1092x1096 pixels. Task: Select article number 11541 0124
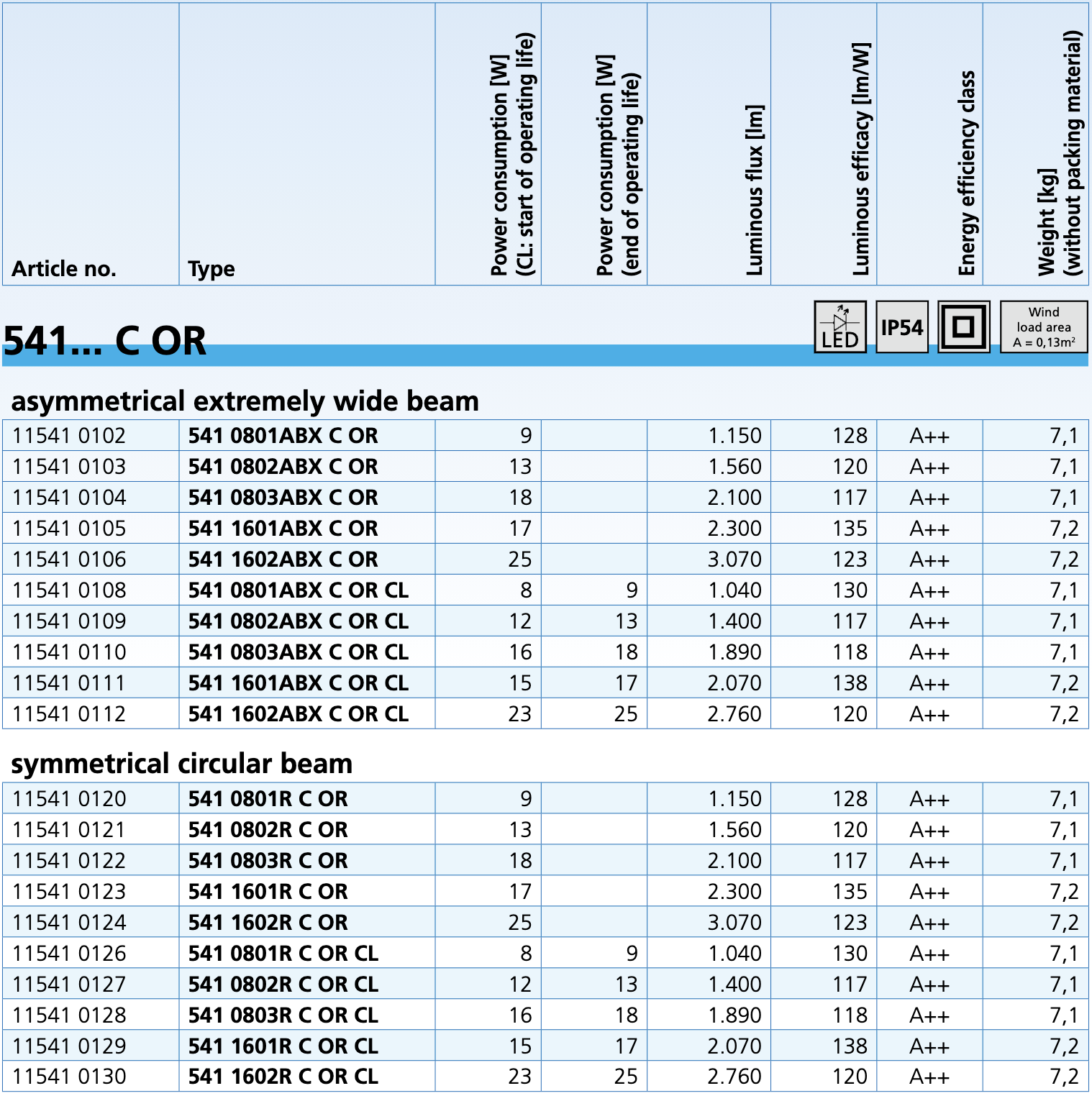pos(69,923)
